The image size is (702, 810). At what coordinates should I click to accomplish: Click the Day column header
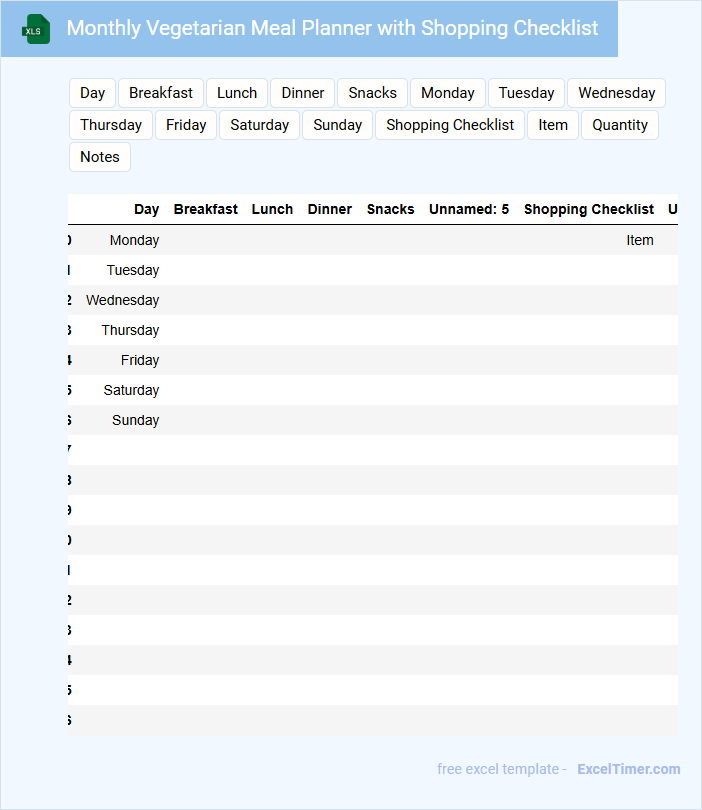click(146, 209)
